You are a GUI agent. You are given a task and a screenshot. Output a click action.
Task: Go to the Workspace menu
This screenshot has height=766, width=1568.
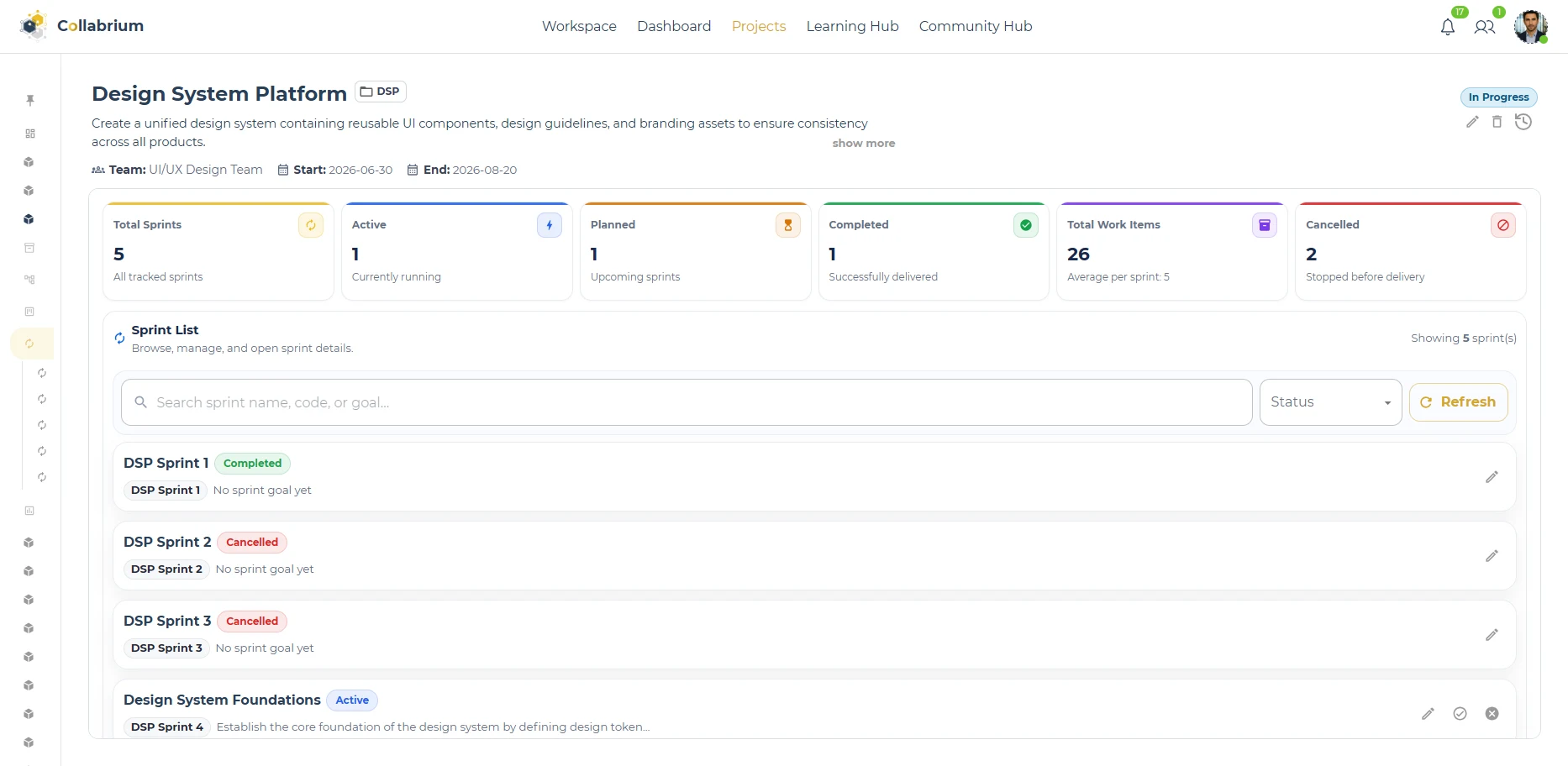coord(579,26)
